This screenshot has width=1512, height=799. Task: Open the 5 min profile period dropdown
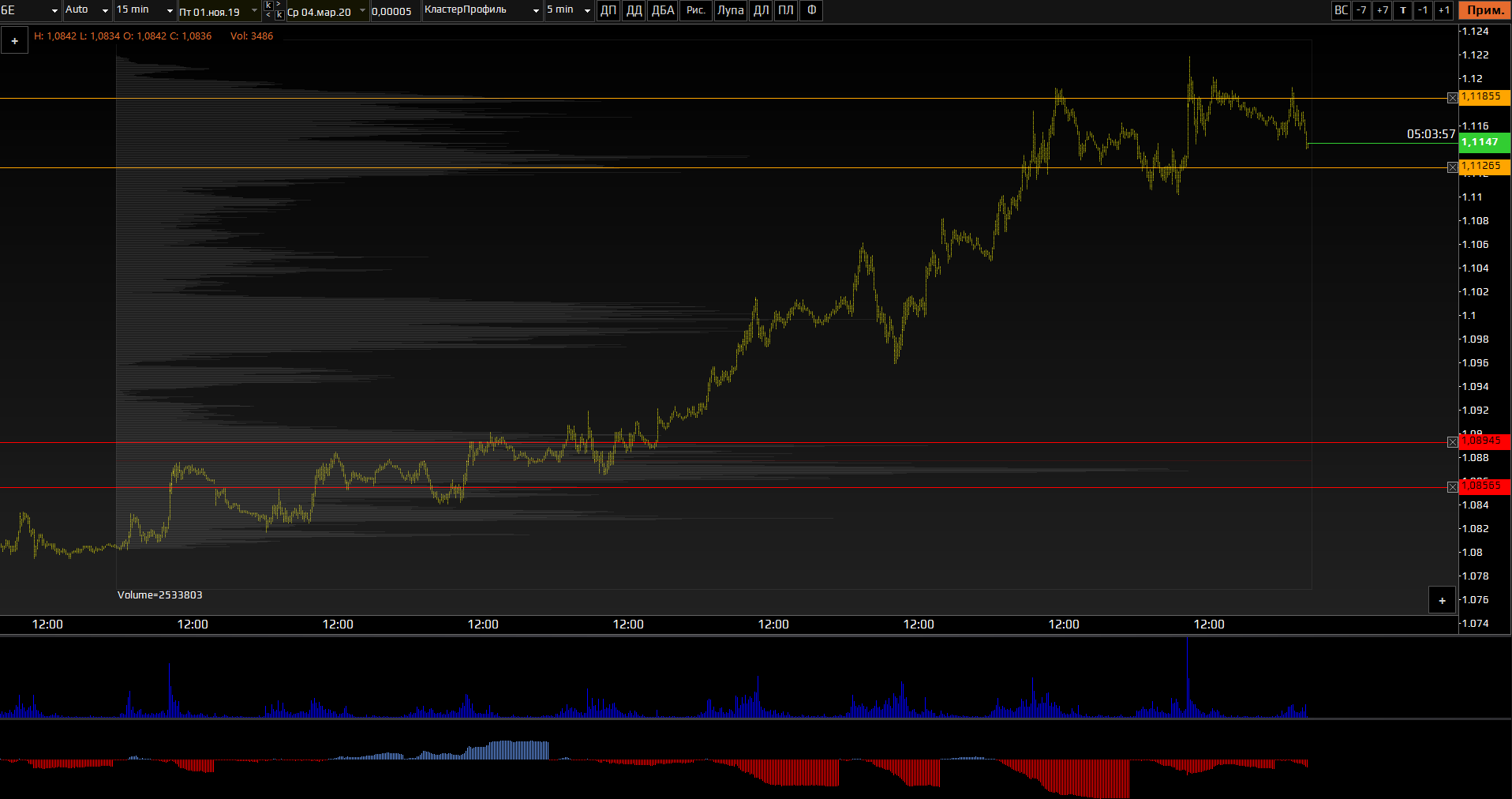569,10
